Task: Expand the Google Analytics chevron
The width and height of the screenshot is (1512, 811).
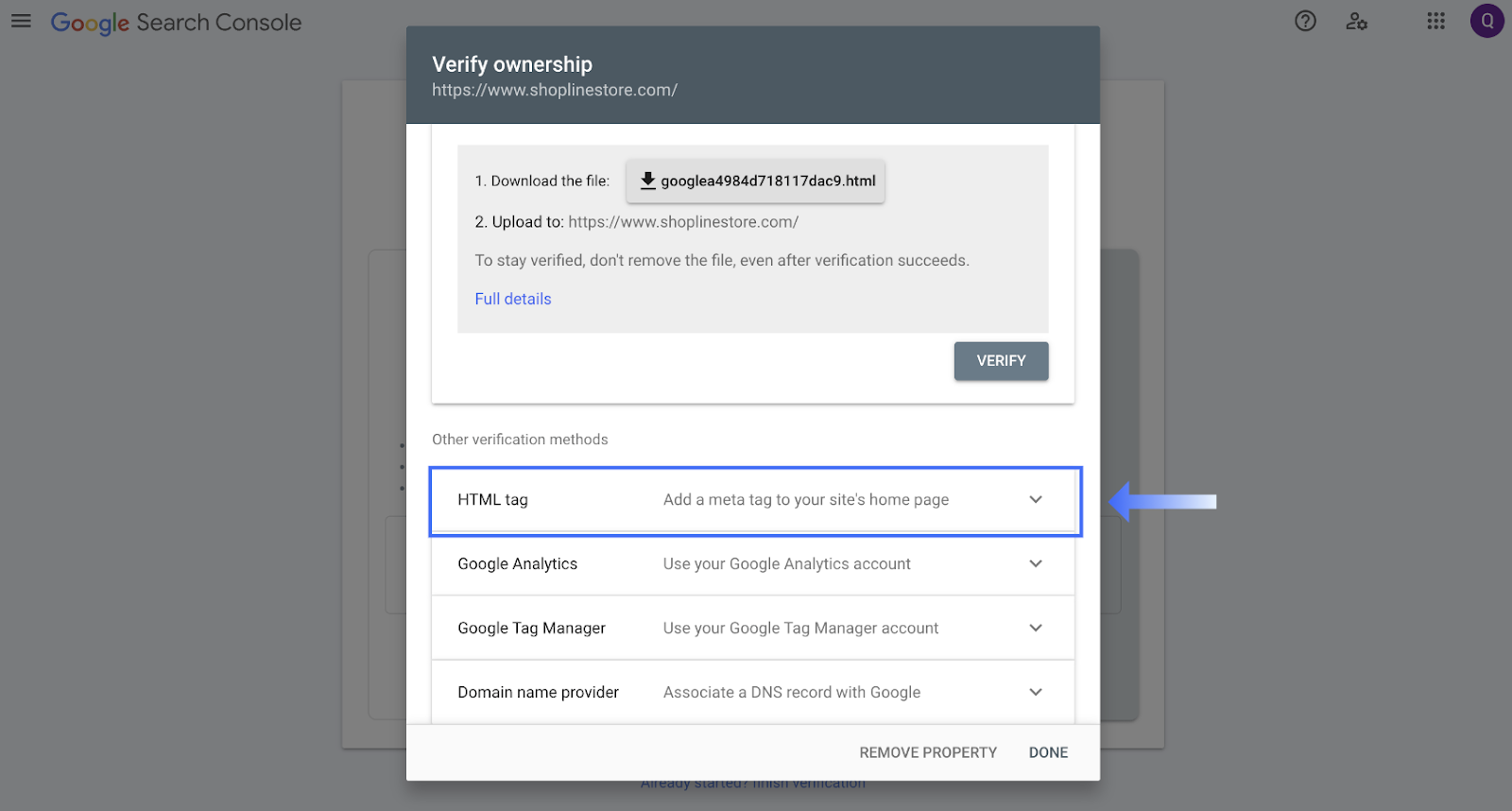Action: click(1036, 564)
